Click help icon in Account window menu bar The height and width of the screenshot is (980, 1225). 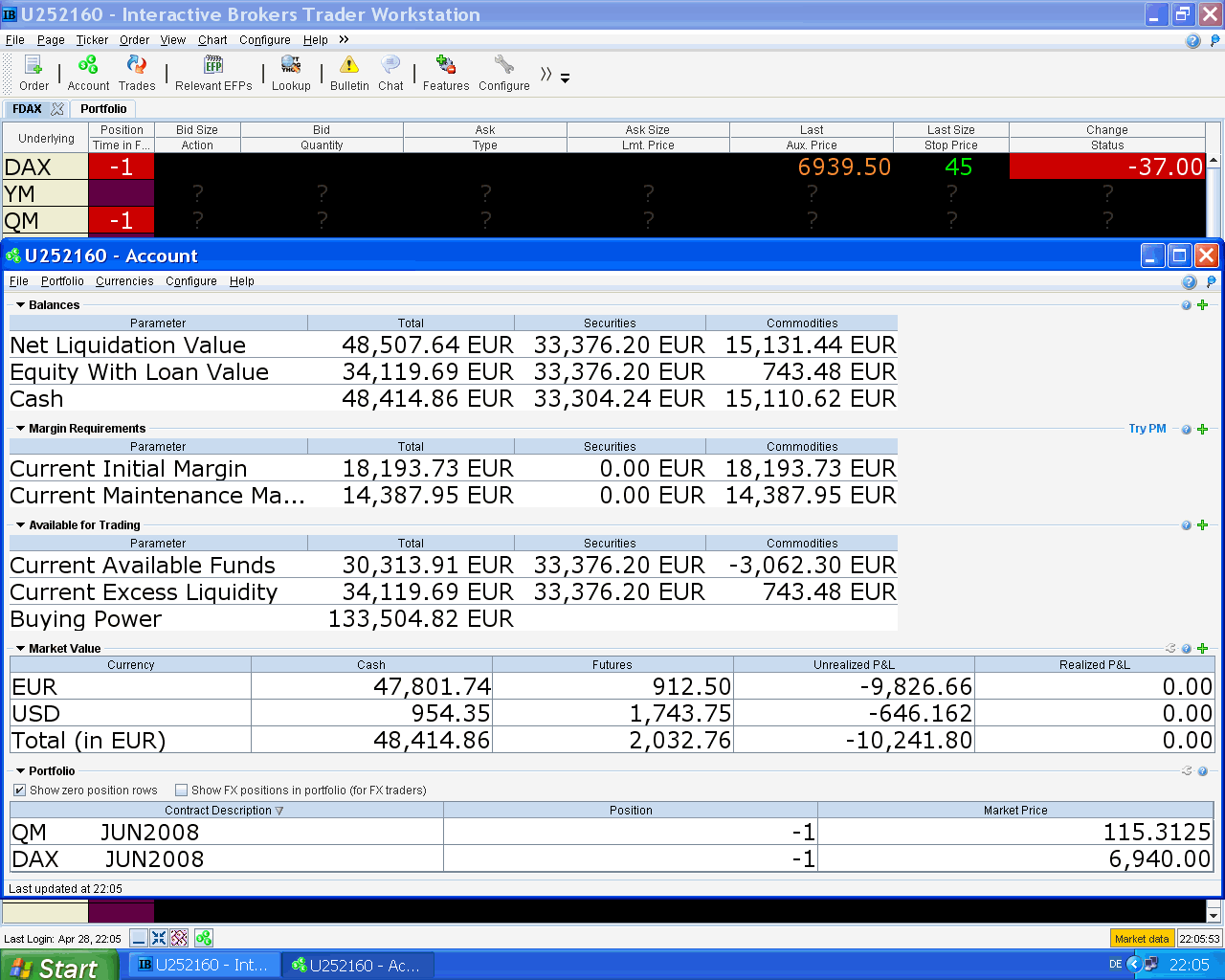1189,281
